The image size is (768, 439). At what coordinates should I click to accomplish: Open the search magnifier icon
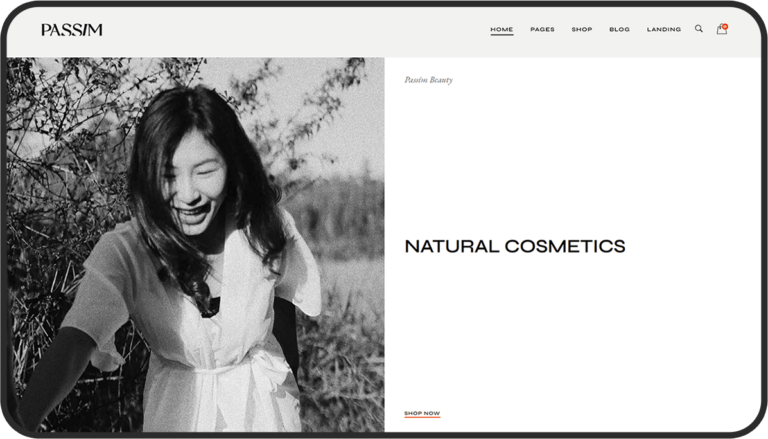(699, 29)
